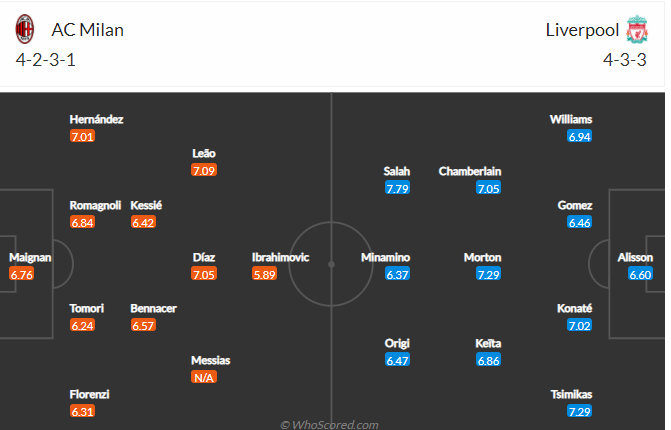Open the Liverpool team name link
The image size is (671, 430).
582,30
